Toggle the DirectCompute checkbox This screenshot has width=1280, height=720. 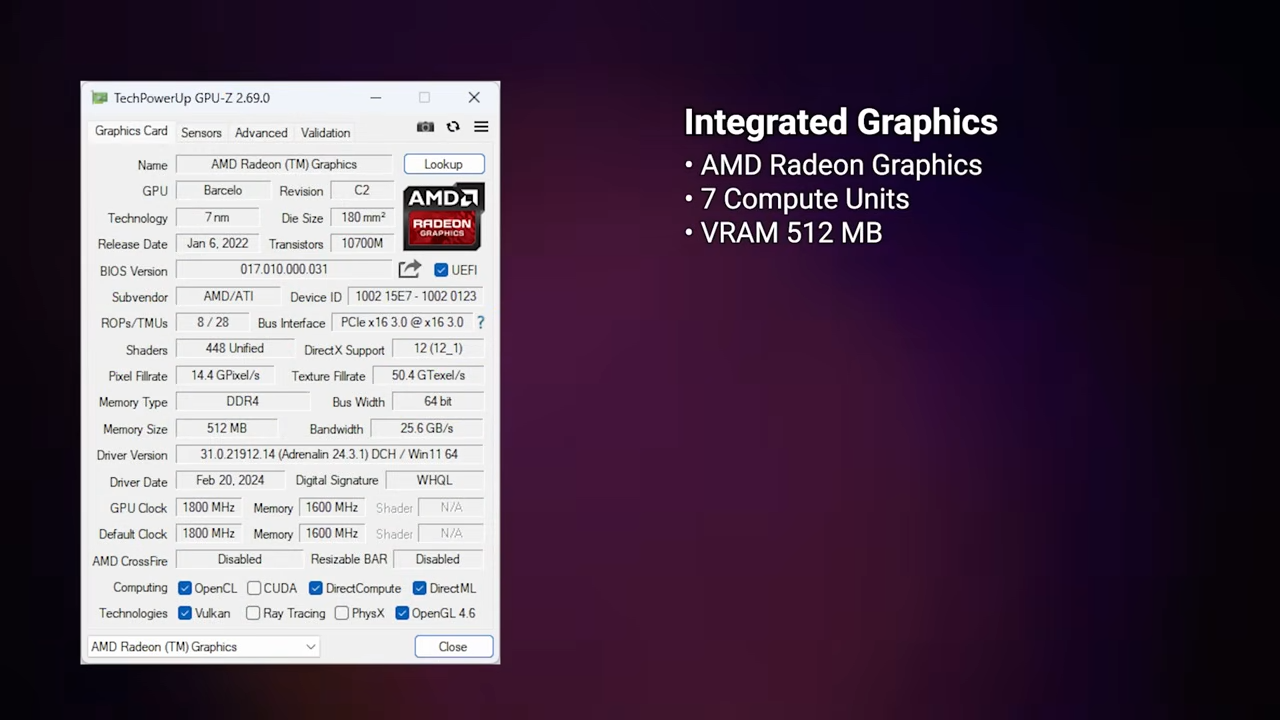pyautogui.click(x=315, y=588)
